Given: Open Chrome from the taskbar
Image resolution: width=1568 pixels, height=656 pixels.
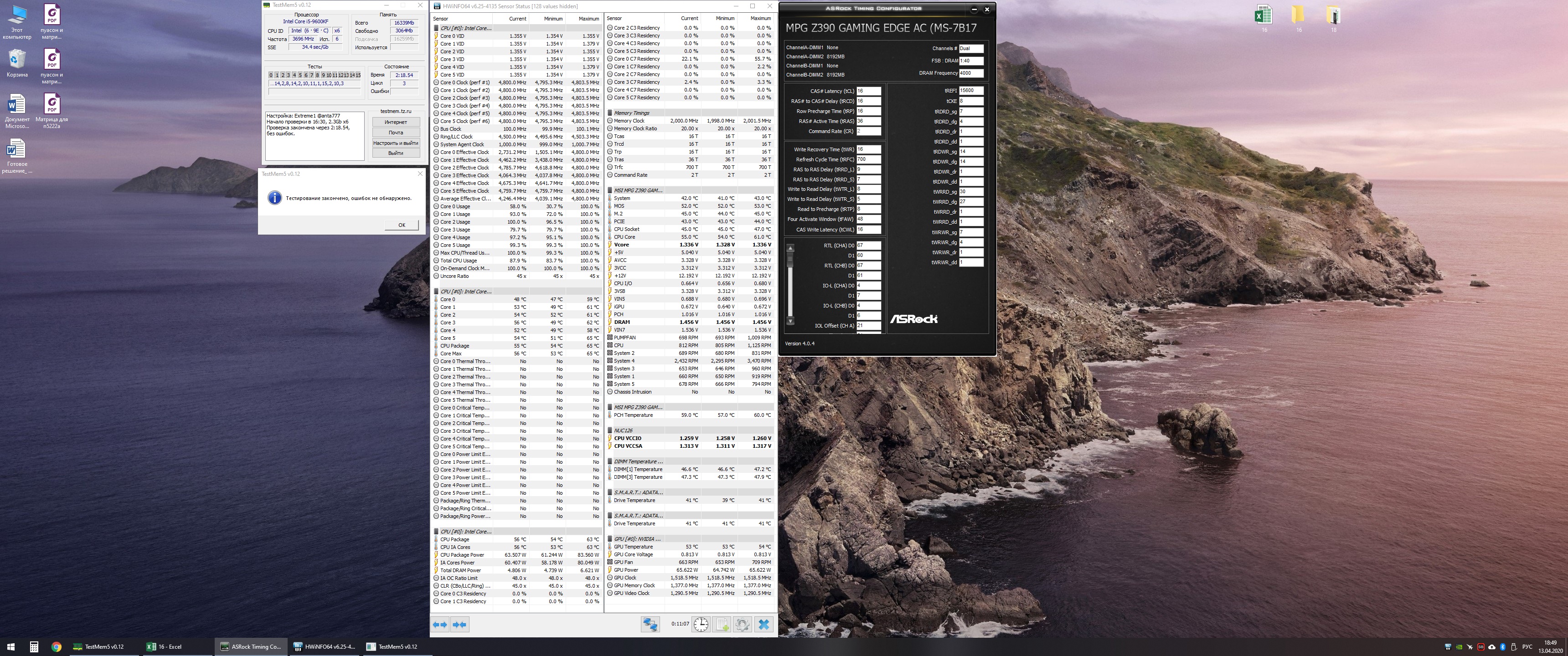Looking at the screenshot, I should click(x=56, y=647).
